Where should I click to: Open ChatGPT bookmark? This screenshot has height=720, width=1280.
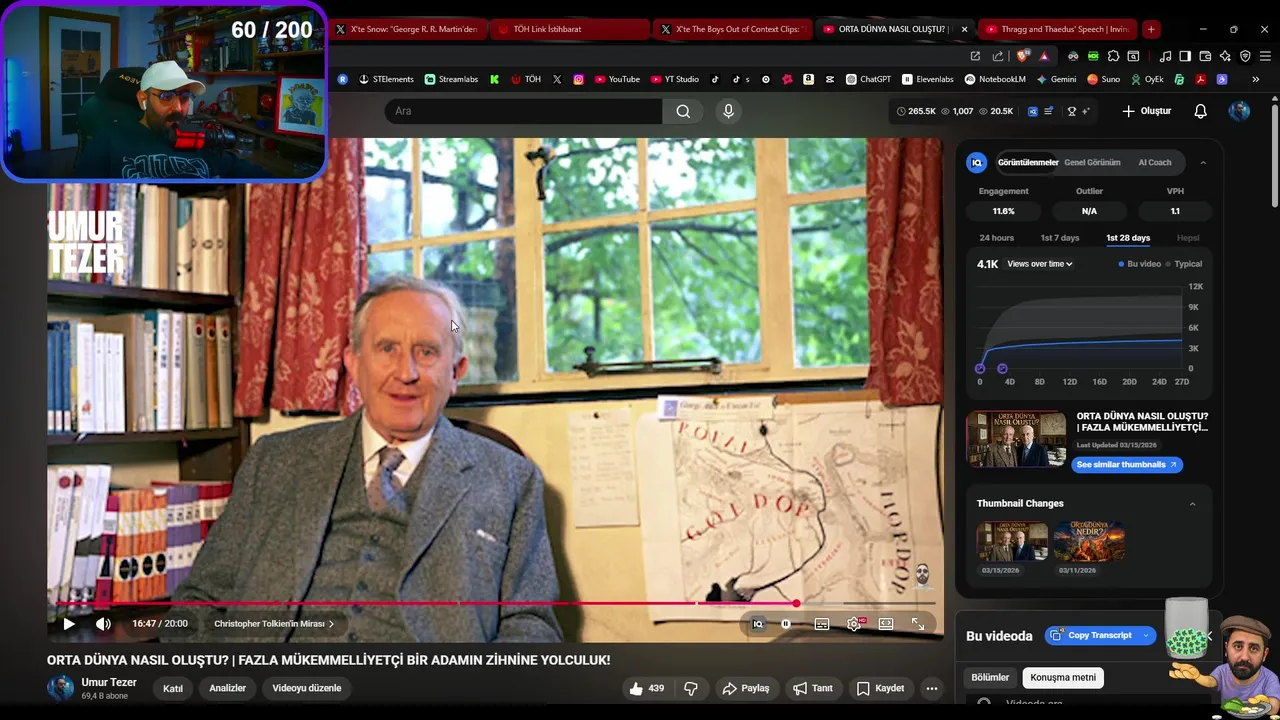pos(868,79)
